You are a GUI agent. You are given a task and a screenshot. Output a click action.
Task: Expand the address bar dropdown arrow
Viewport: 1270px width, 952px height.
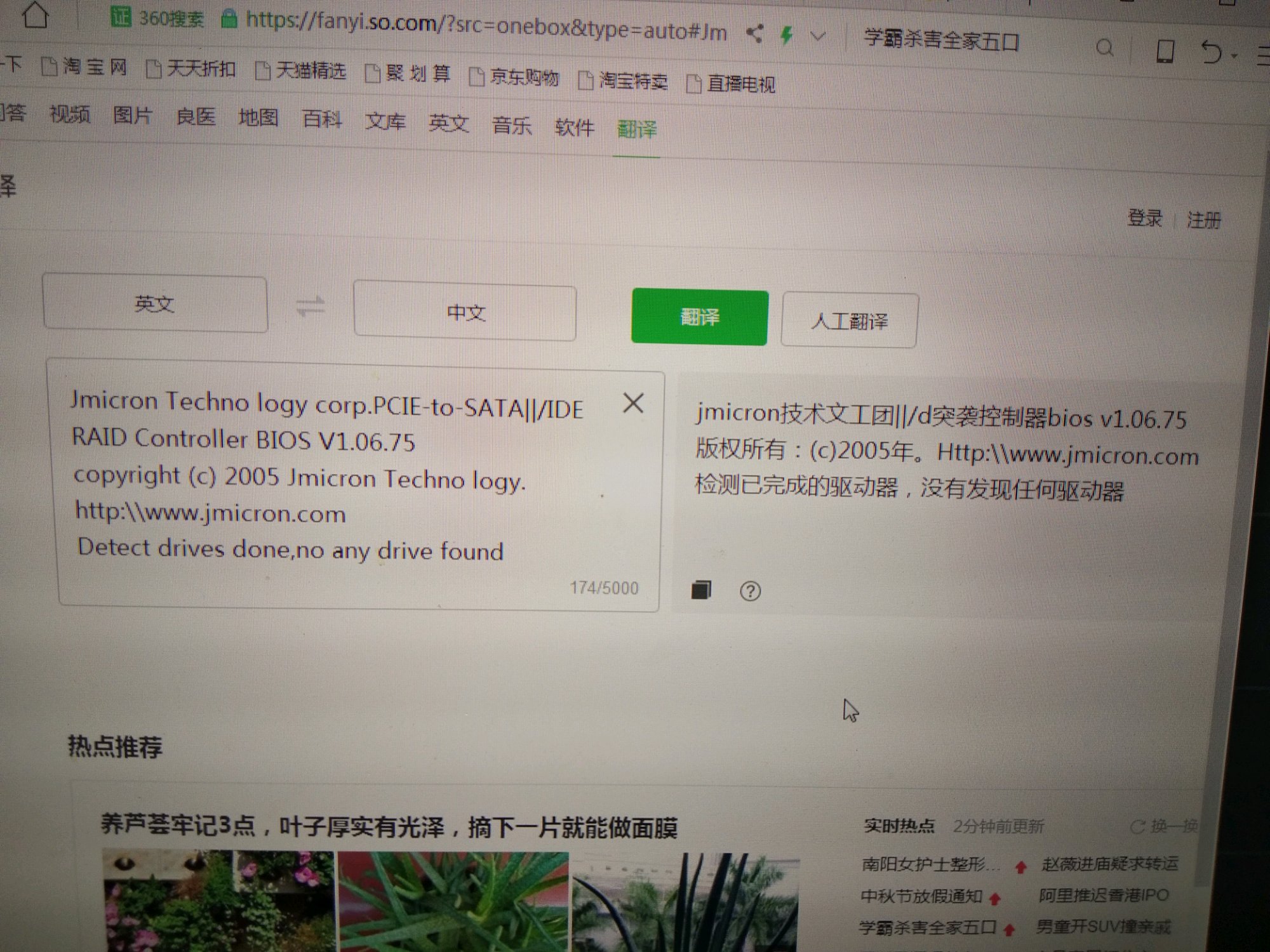tap(819, 37)
